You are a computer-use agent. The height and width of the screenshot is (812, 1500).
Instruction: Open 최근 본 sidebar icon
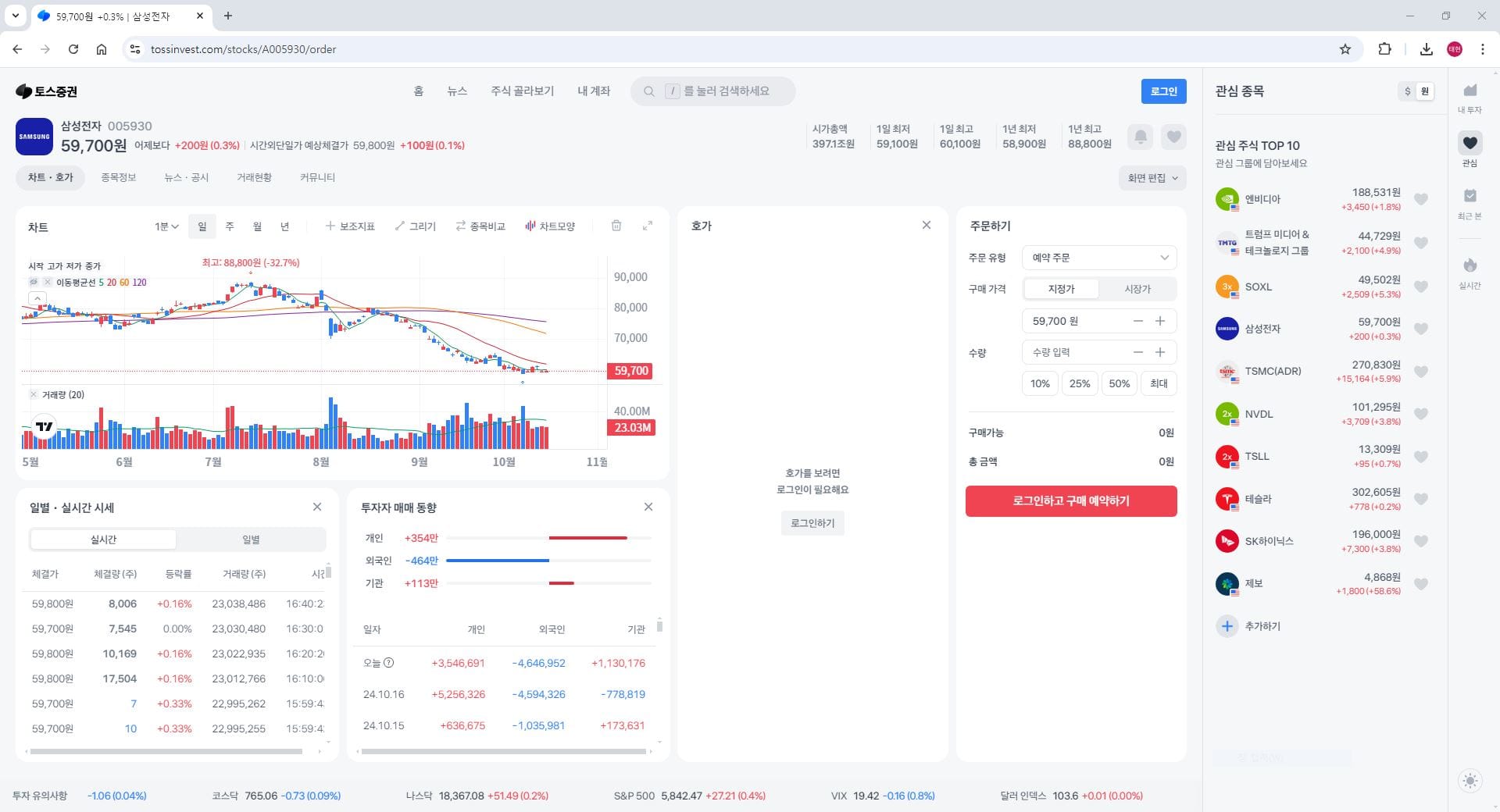(1470, 202)
